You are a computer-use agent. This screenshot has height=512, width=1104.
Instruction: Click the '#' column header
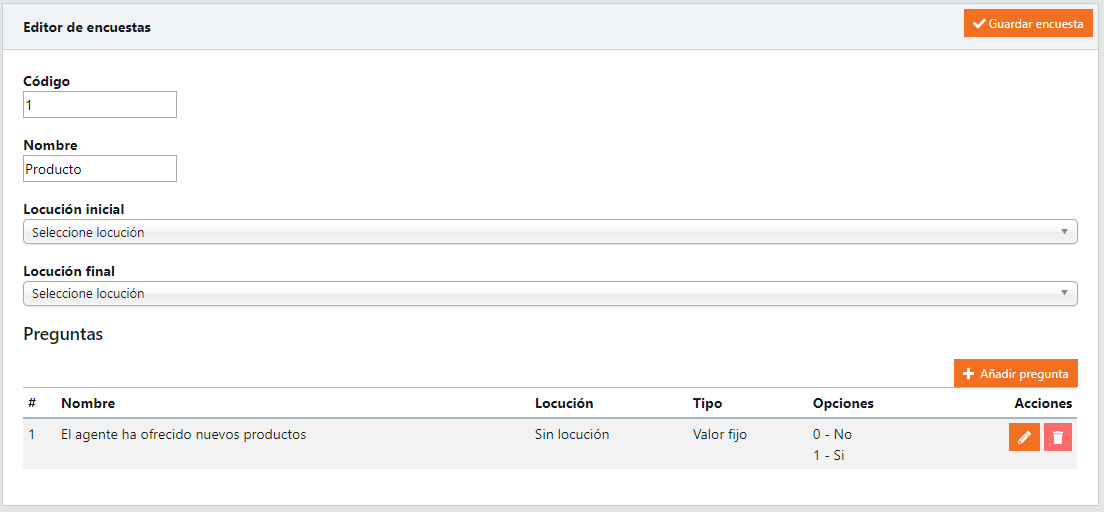[x=32, y=403]
